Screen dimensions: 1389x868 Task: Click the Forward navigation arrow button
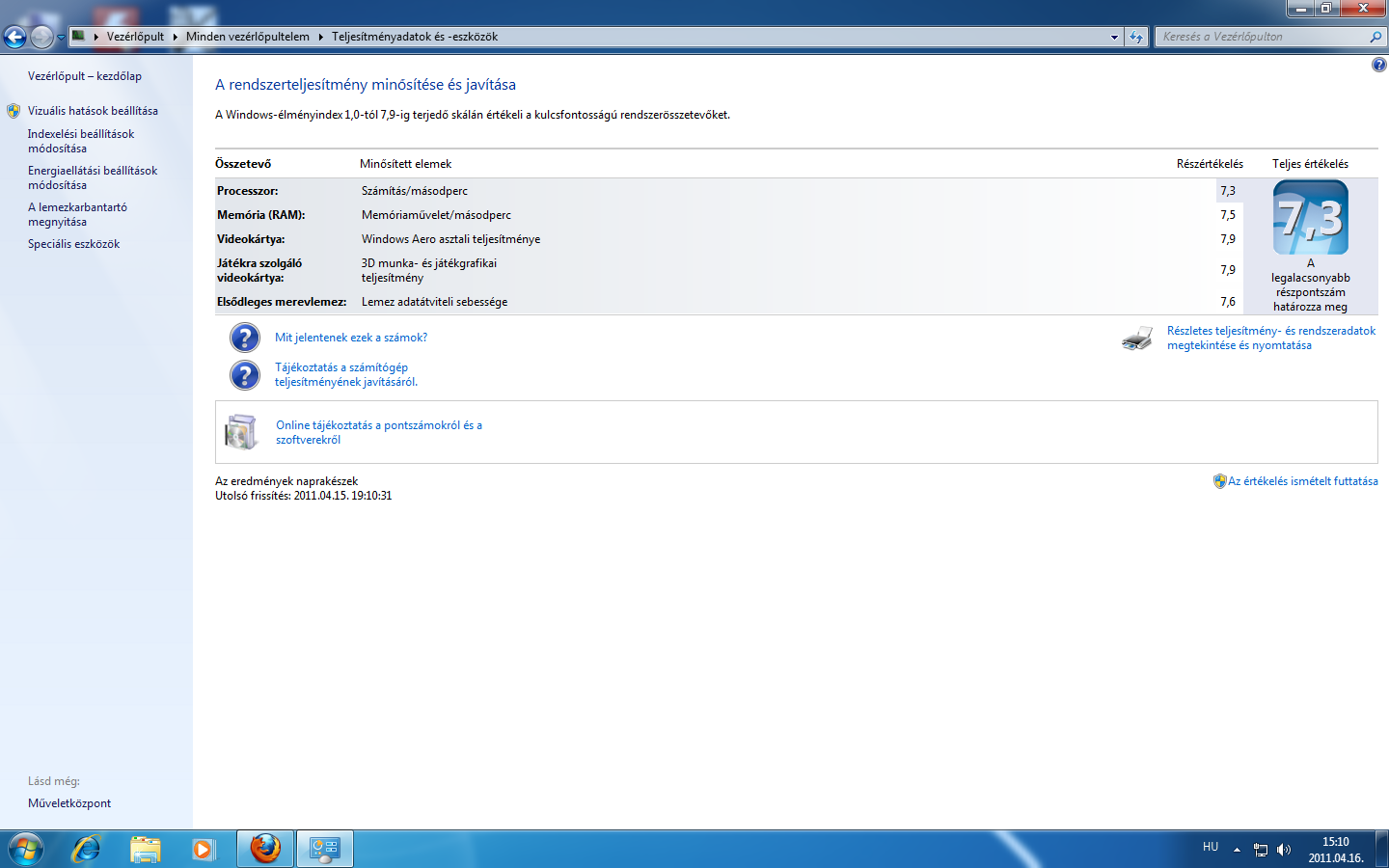click(41, 37)
